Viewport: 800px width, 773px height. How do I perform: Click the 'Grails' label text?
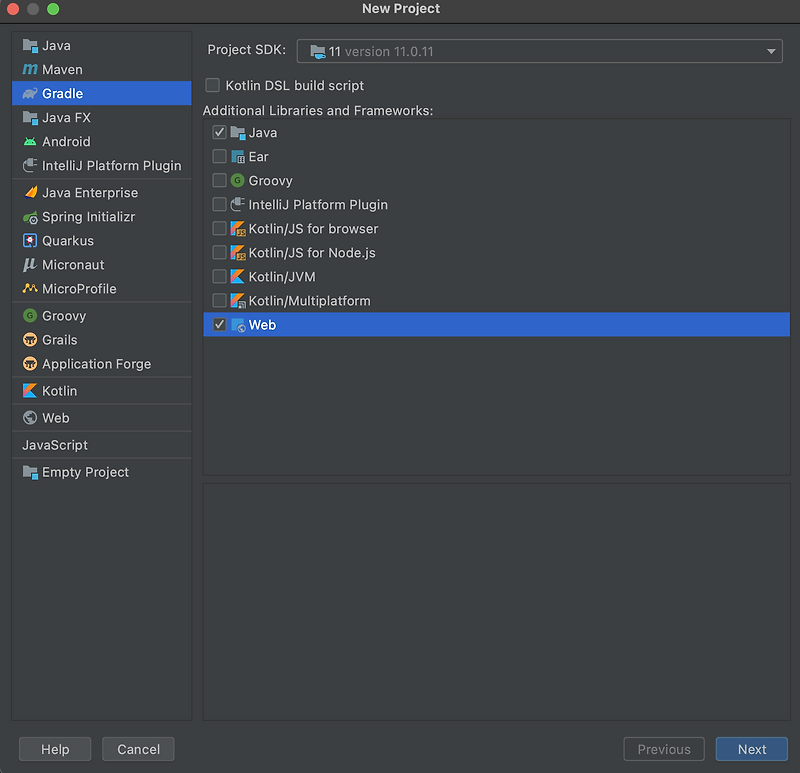pyautogui.click(x=59, y=339)
